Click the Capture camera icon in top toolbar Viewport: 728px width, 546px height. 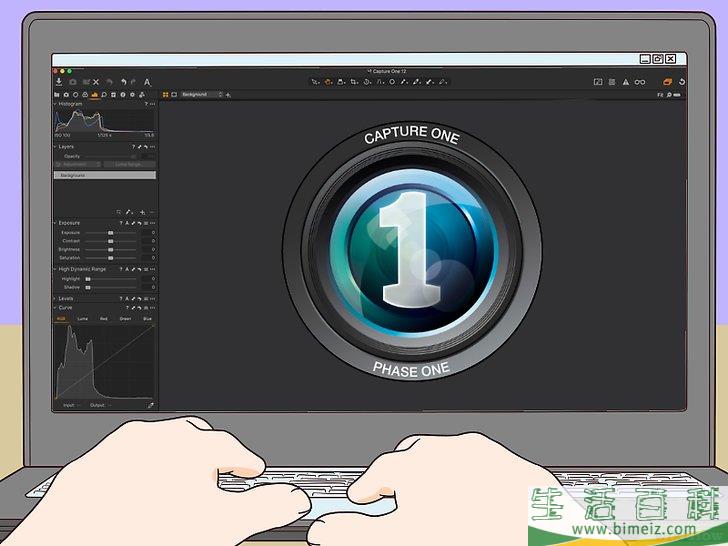click(73, 82)
